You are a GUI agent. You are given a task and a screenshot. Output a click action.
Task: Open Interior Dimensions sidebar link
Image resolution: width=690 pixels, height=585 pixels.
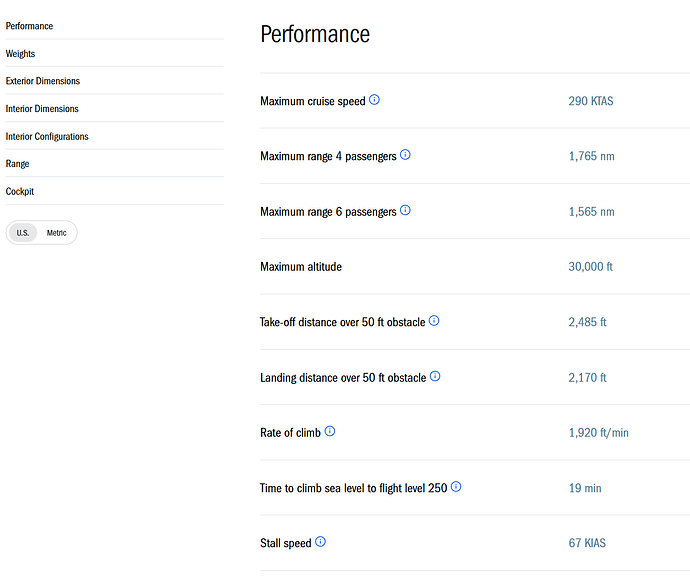42,109
